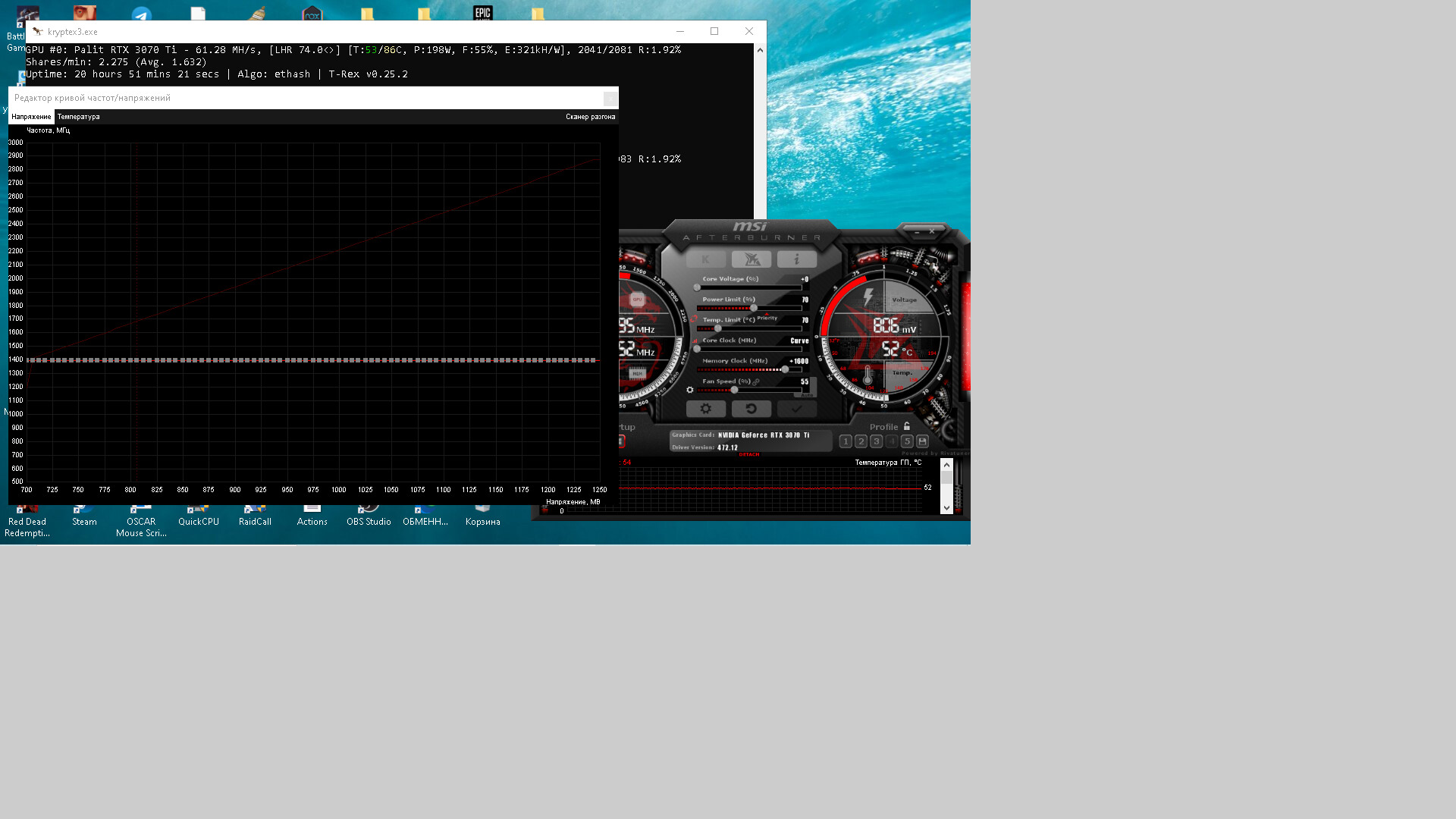
Task: Click the MEM chip icon on left gauge
Action: [x=637, y=373]
